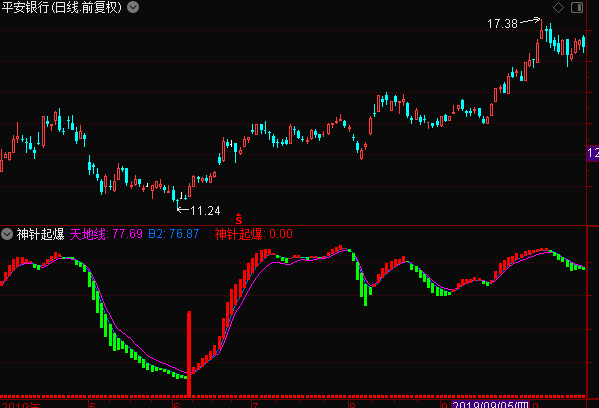Click the highlighted 2019/09/05 date label

click(x=491, y=405)
